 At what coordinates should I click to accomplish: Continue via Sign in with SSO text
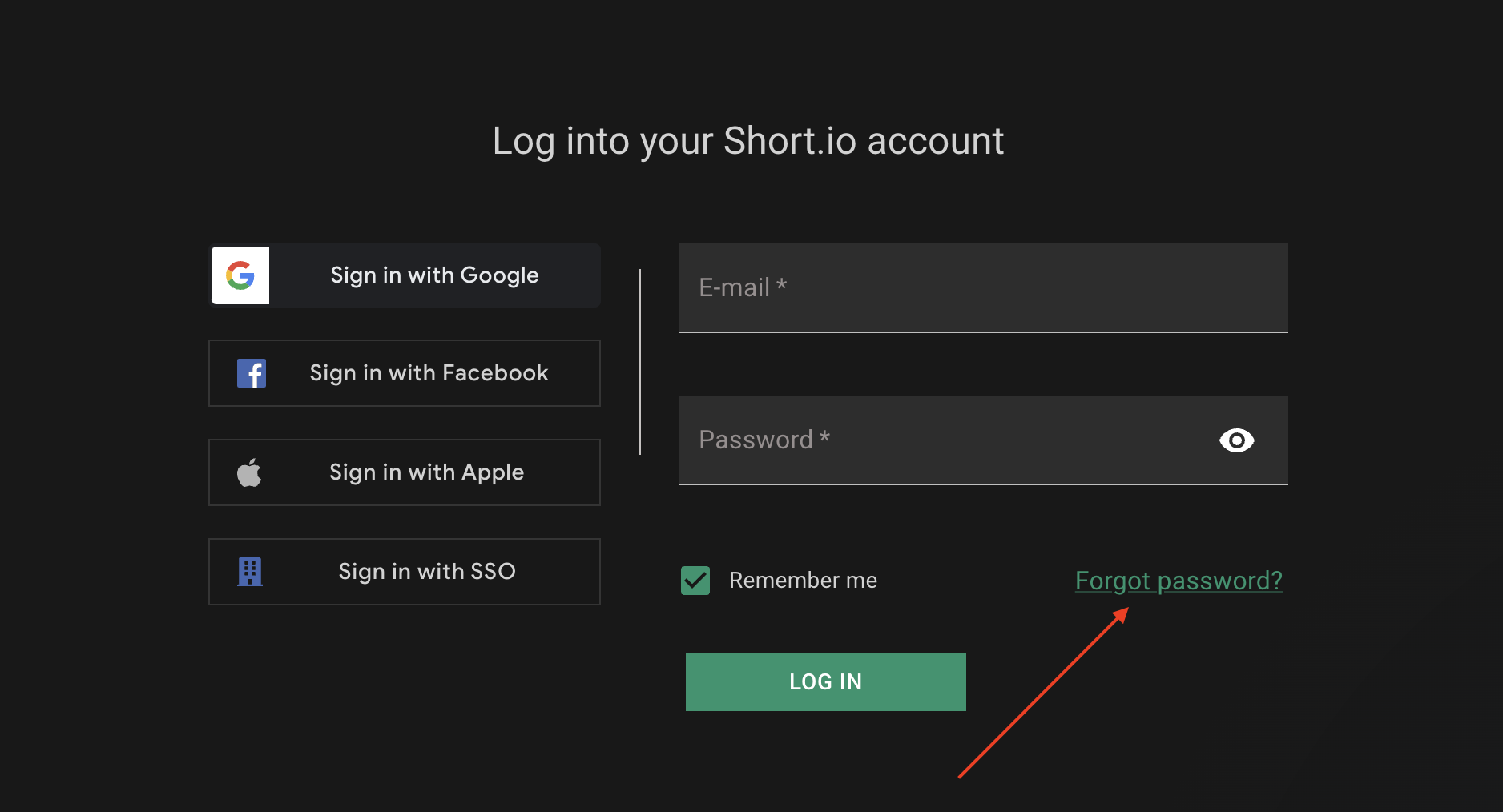tap(426, 572)
